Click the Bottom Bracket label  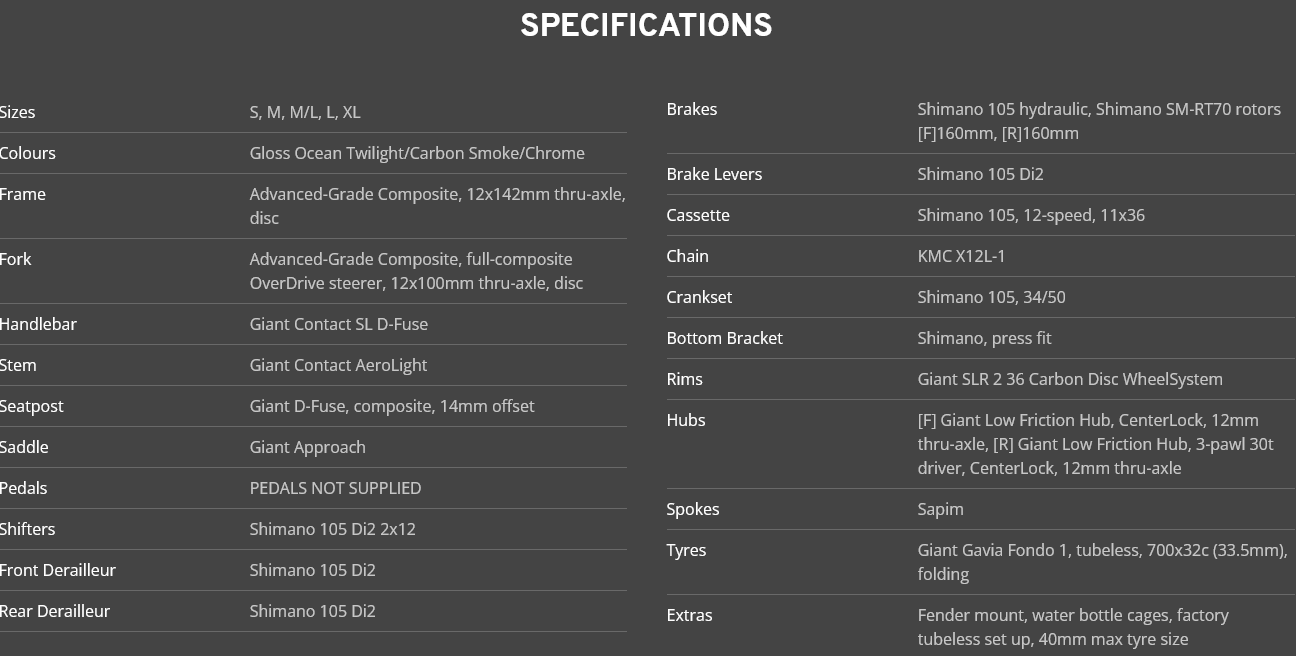coord(724,338)
